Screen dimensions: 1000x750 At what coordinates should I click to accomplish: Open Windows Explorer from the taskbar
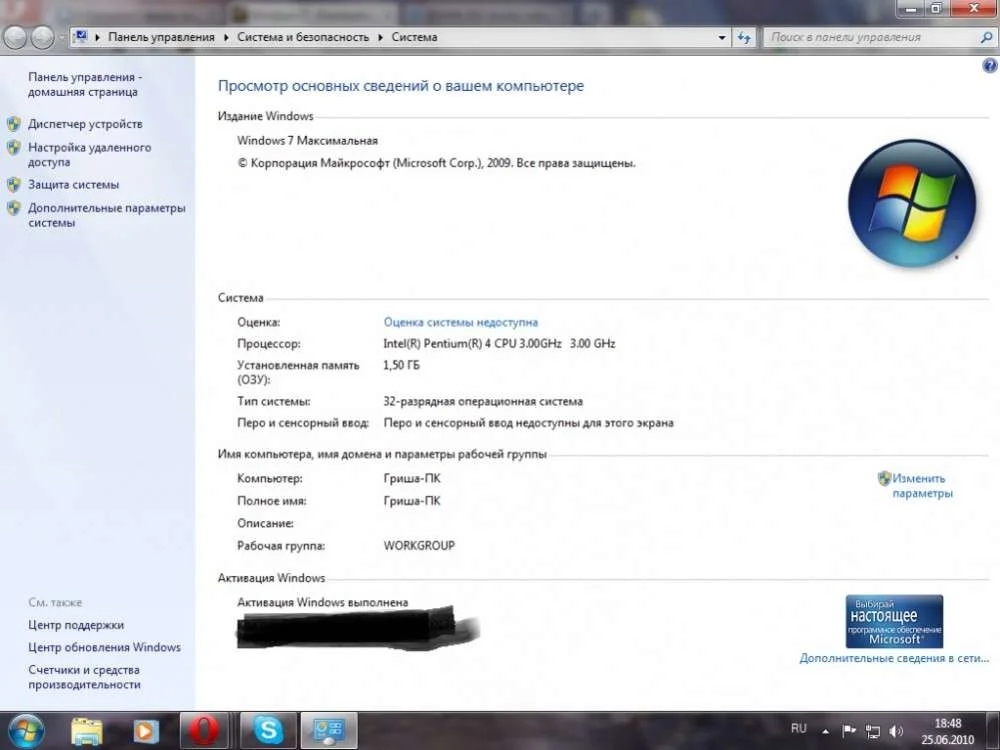tap(86, 731)
